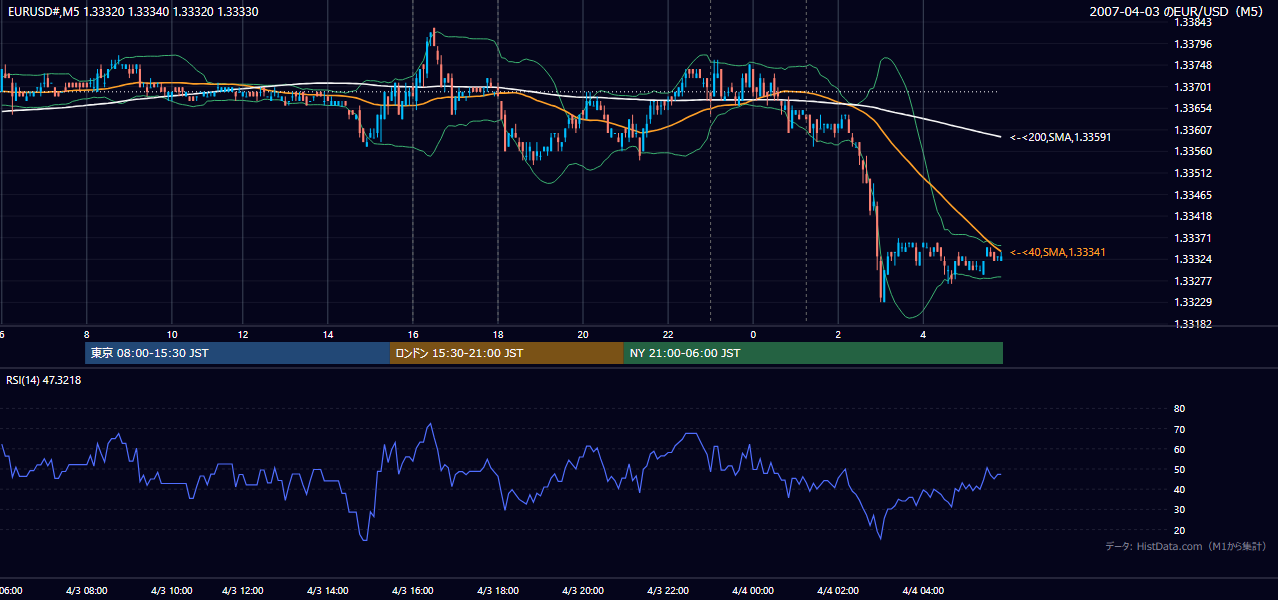1278x600 pixels.
Task: Click hour label 18 under the price chart
Action: [498, 334]
